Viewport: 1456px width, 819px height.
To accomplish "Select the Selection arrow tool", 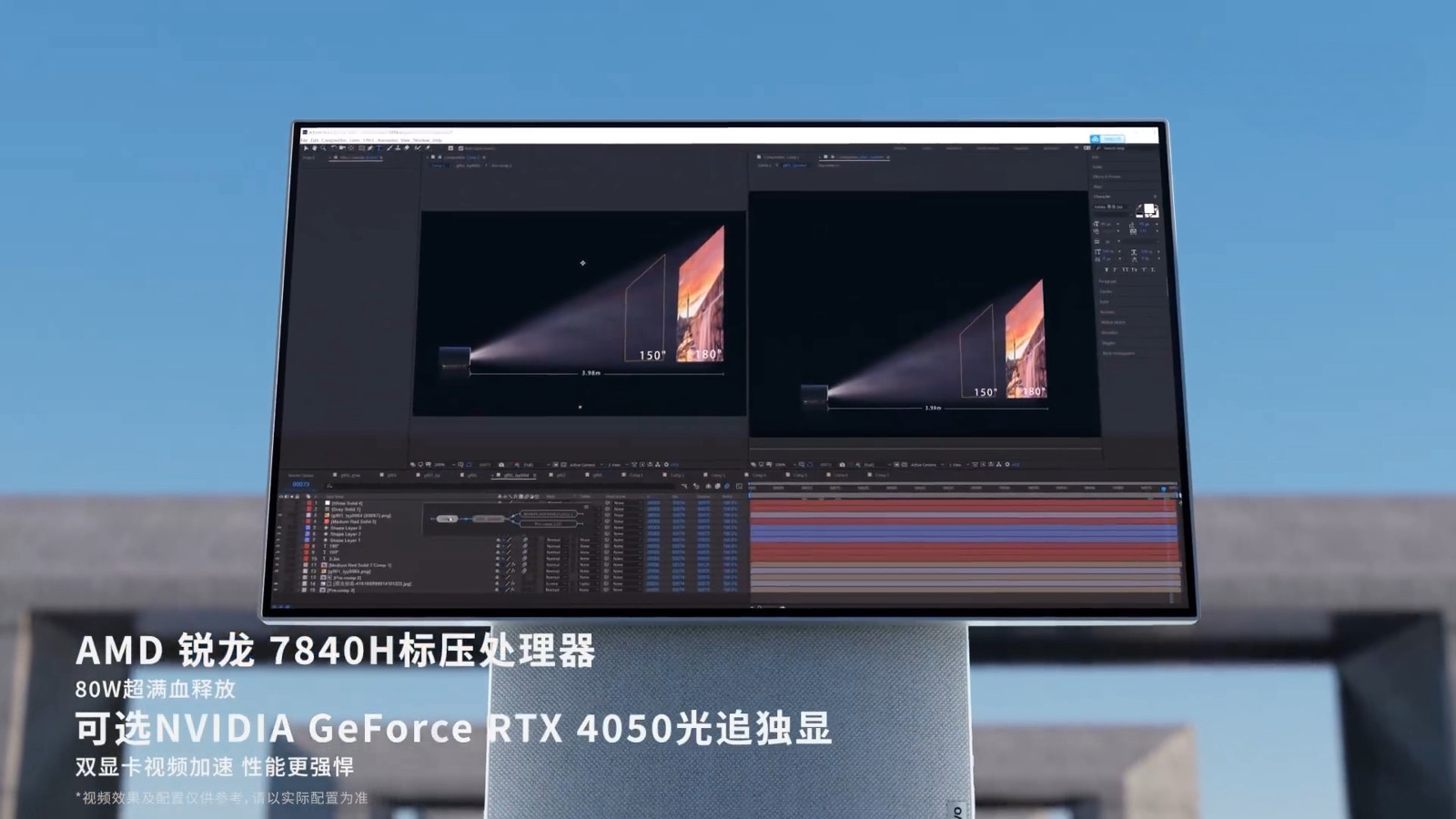I will (306, 148).
